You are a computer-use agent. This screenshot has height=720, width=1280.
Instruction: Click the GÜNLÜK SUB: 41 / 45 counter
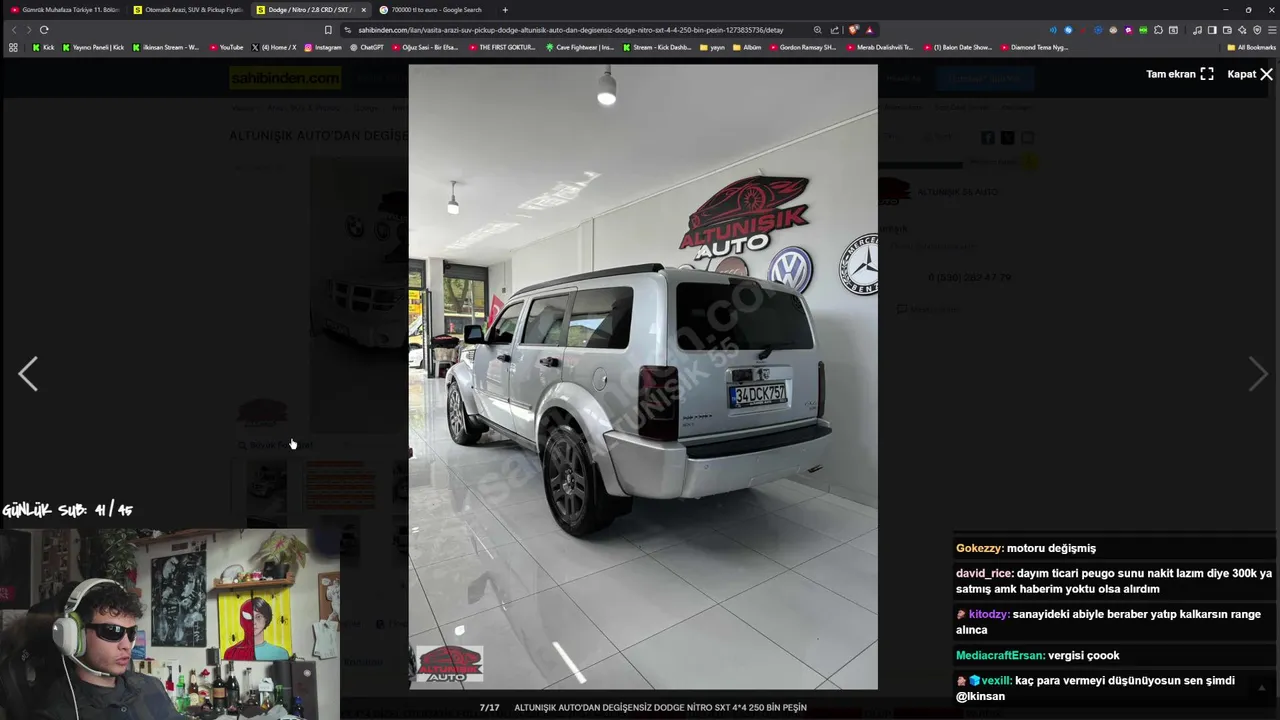click(x=68, y=510)
